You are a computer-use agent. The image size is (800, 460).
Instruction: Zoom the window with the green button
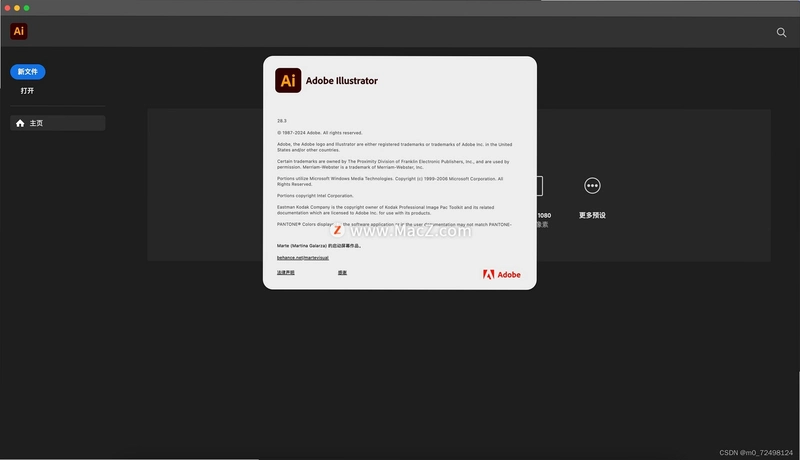(27, 8)
